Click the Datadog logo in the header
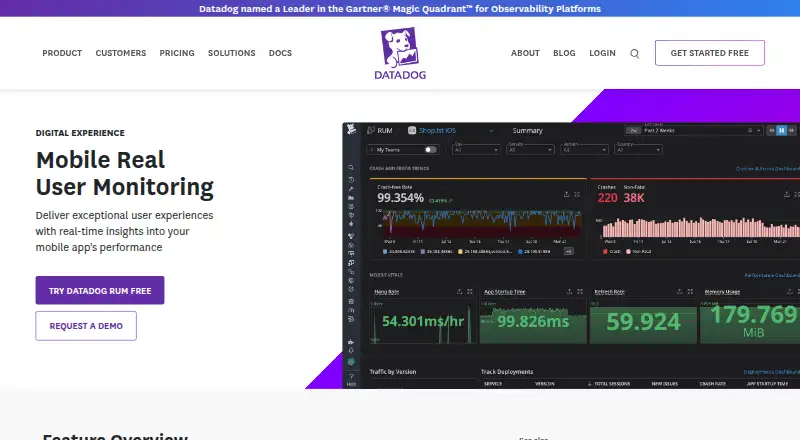The height and width of the screenshot is (440, 800). coord(400,54)
